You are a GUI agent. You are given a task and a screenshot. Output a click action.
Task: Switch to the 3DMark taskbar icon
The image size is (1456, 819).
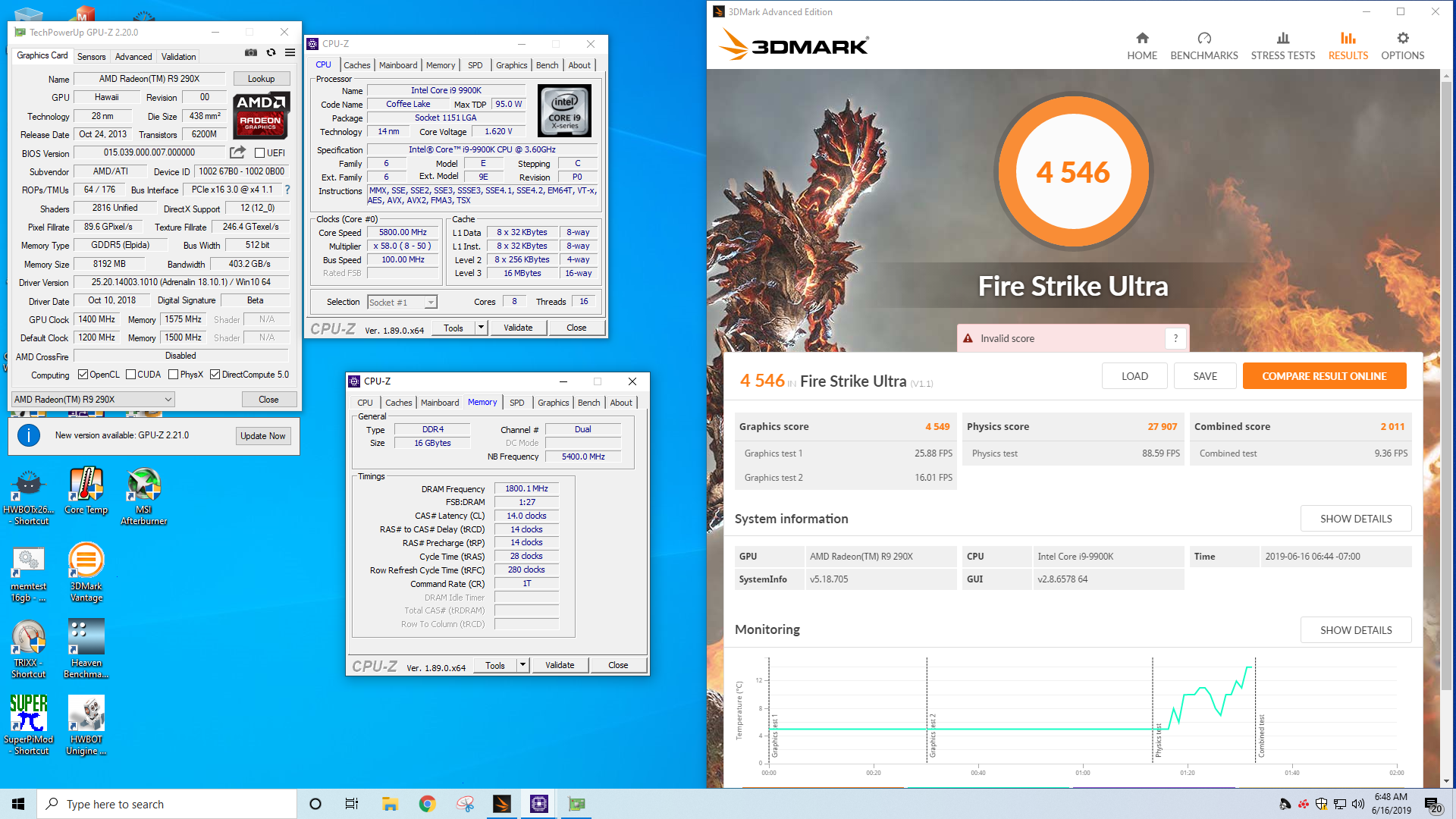tap(501, 804)
